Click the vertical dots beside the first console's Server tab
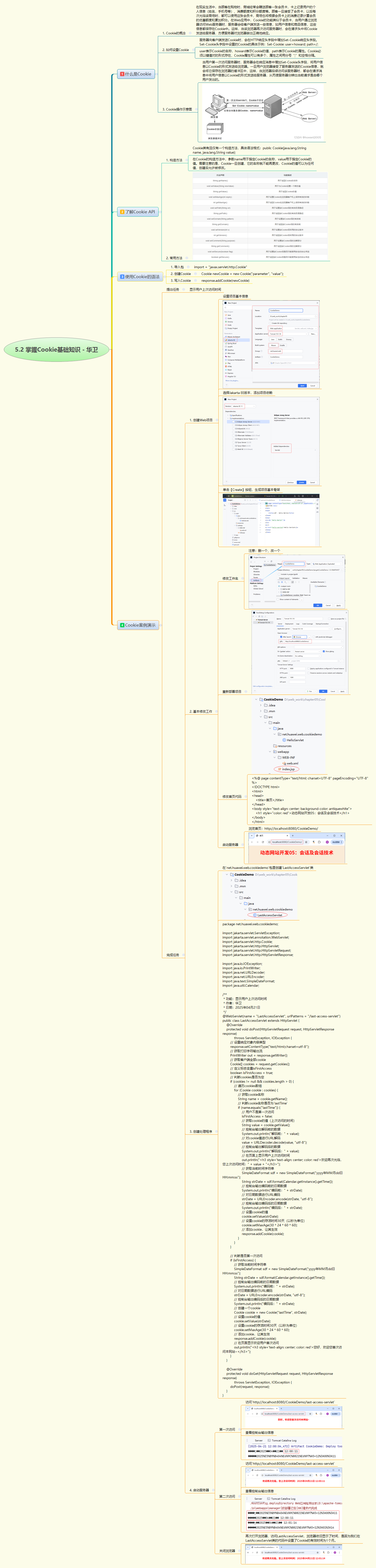Viewport: 376px width, 1568px height. click(247, 1441)
